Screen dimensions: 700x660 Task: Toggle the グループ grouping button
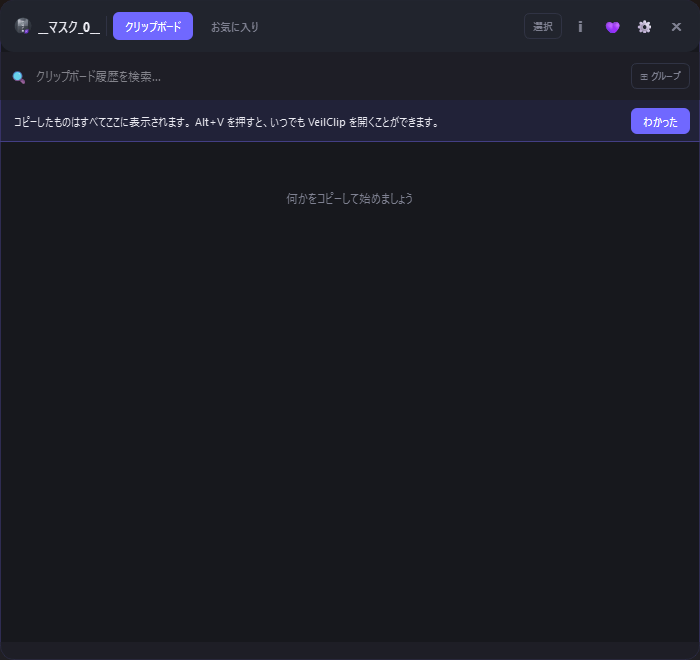[660, 76]
